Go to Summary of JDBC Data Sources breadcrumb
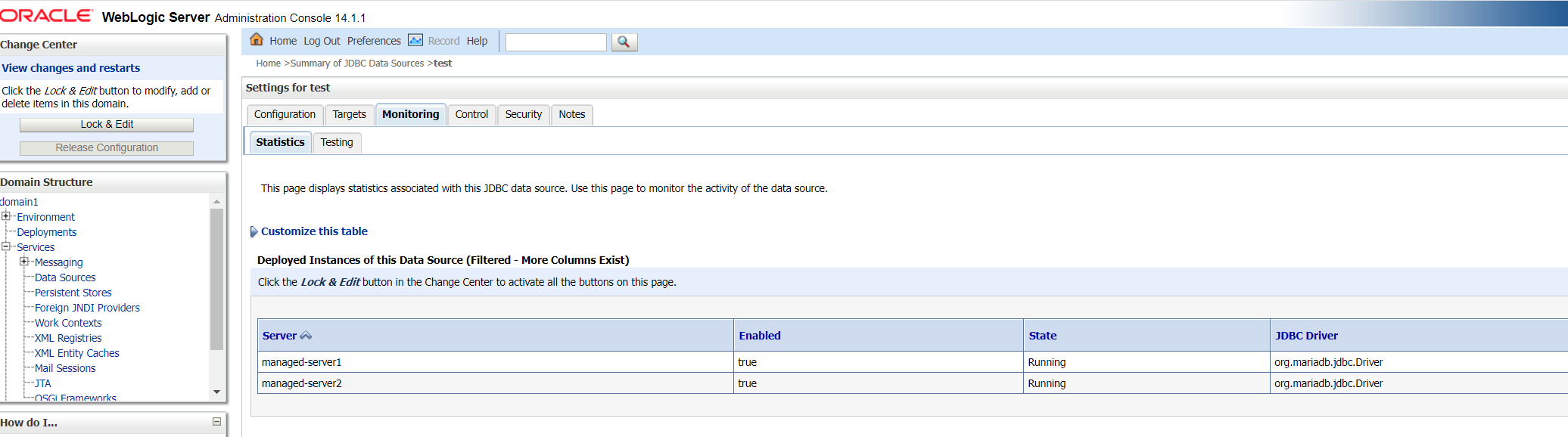Viewport: 1568px width, 437px height. (357, 64)
